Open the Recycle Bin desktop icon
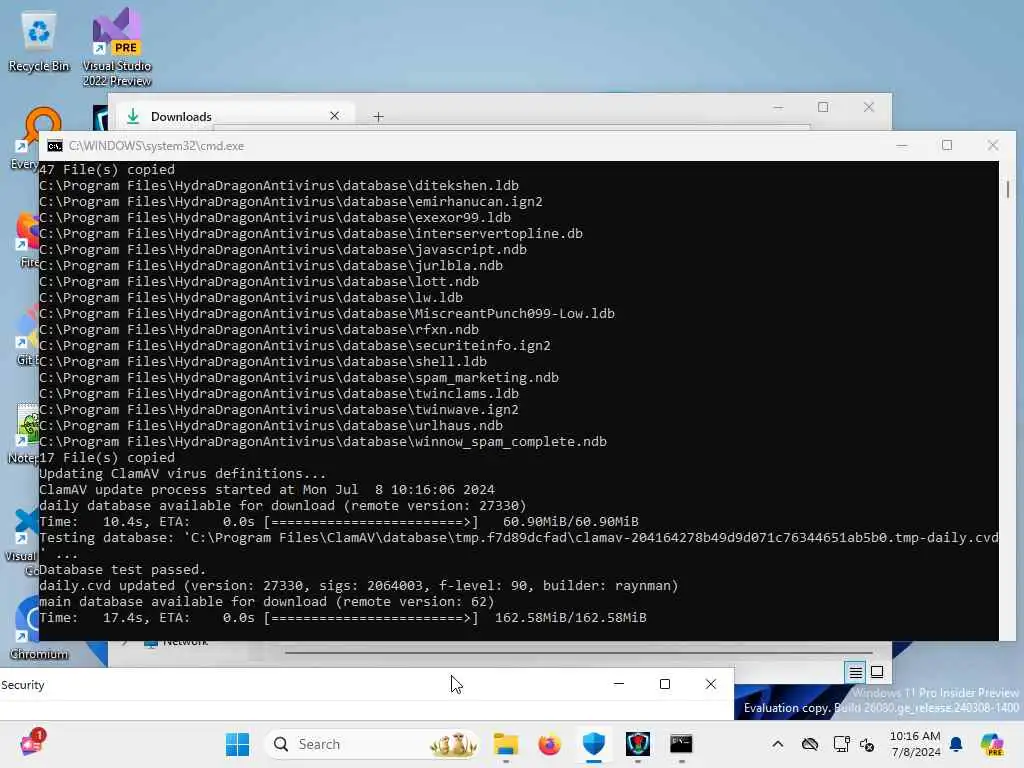 (38, 42)
